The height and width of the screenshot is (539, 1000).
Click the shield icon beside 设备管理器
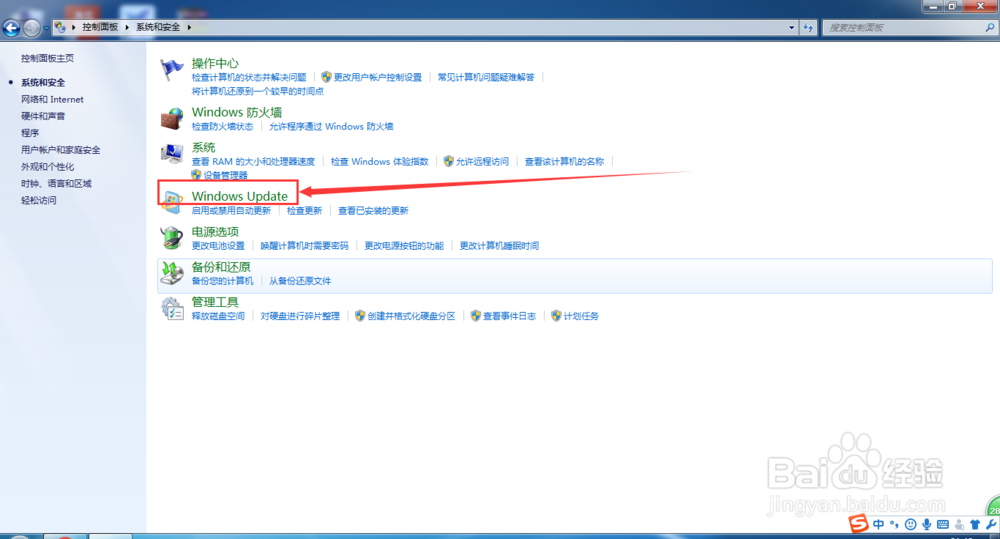point(196,175)
